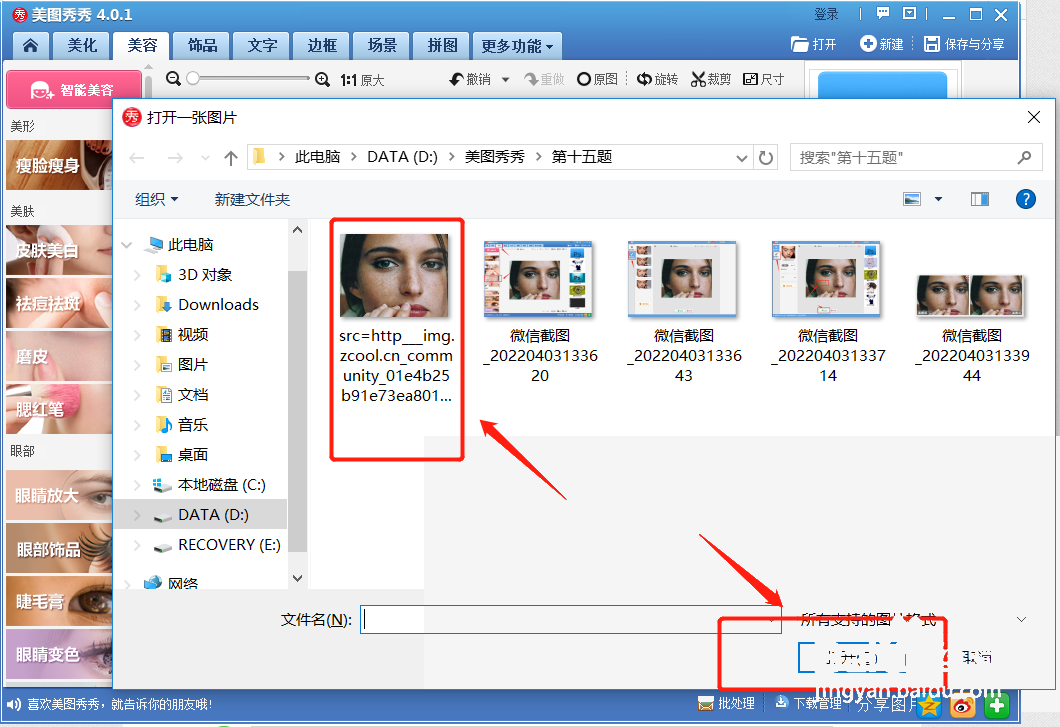The image size is (1060, 727).
Task: Switch to the 文字 tab
Action: point(262,45)
